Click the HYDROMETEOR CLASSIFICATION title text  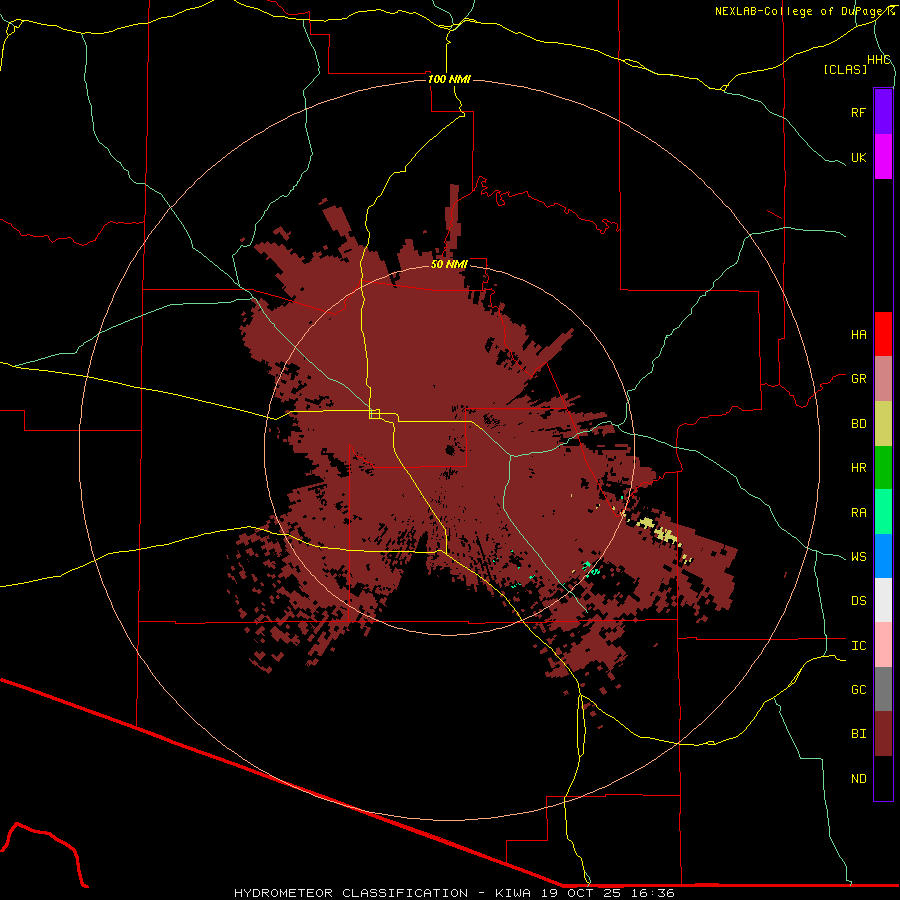(351, 893)
